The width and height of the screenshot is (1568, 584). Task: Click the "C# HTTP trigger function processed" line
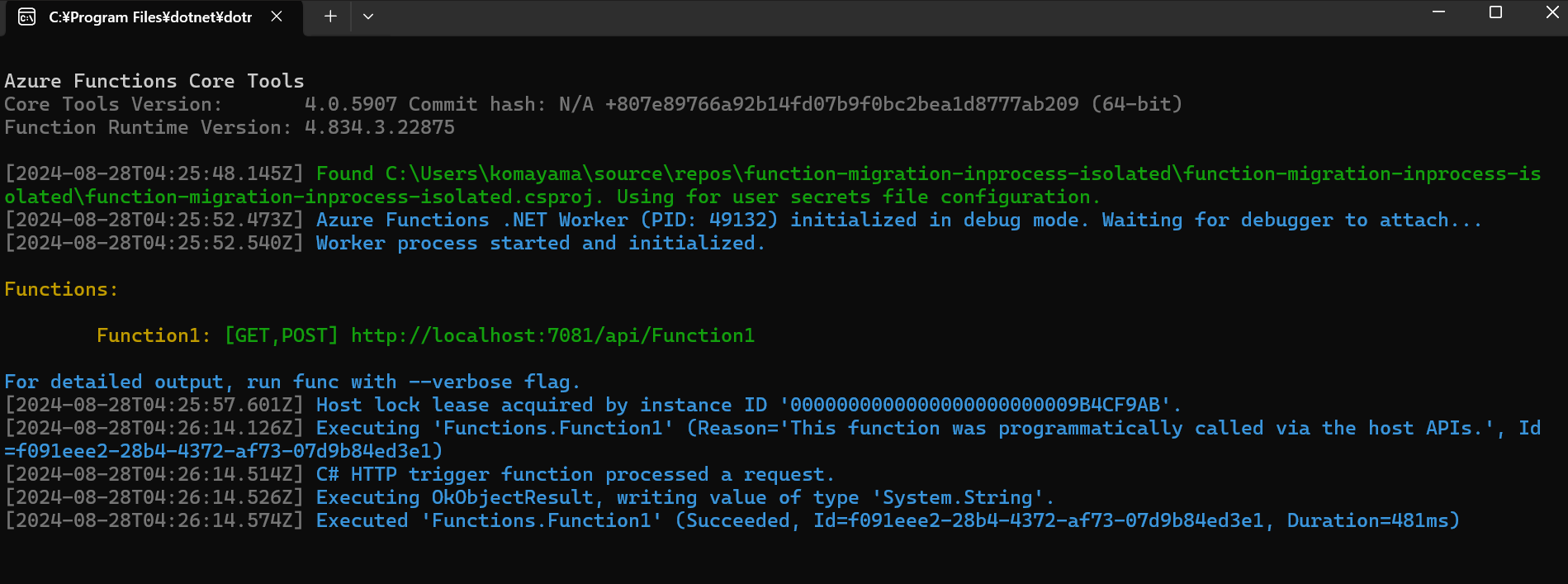[x=575, y=474]
